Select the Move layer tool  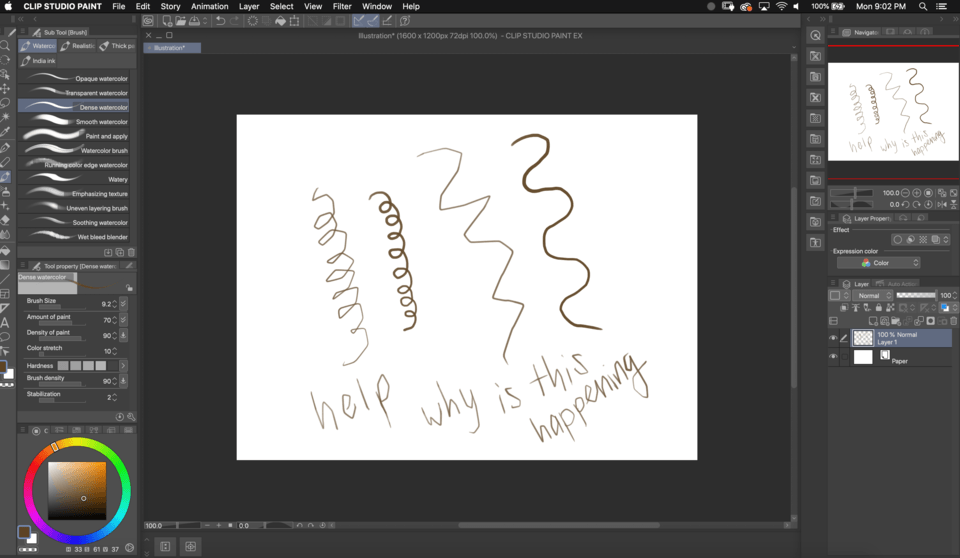point(5,88)
